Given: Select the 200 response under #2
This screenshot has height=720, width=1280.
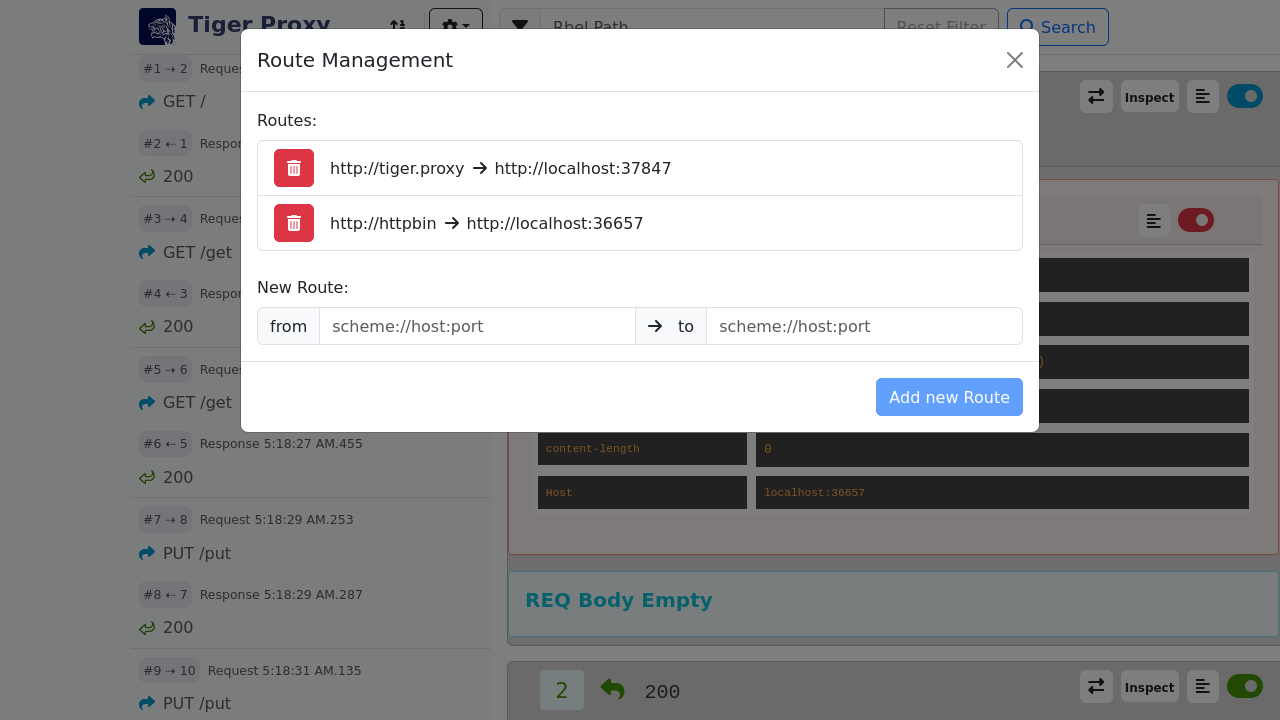Looking at the screenshot, I should click(x=178, y=177).
